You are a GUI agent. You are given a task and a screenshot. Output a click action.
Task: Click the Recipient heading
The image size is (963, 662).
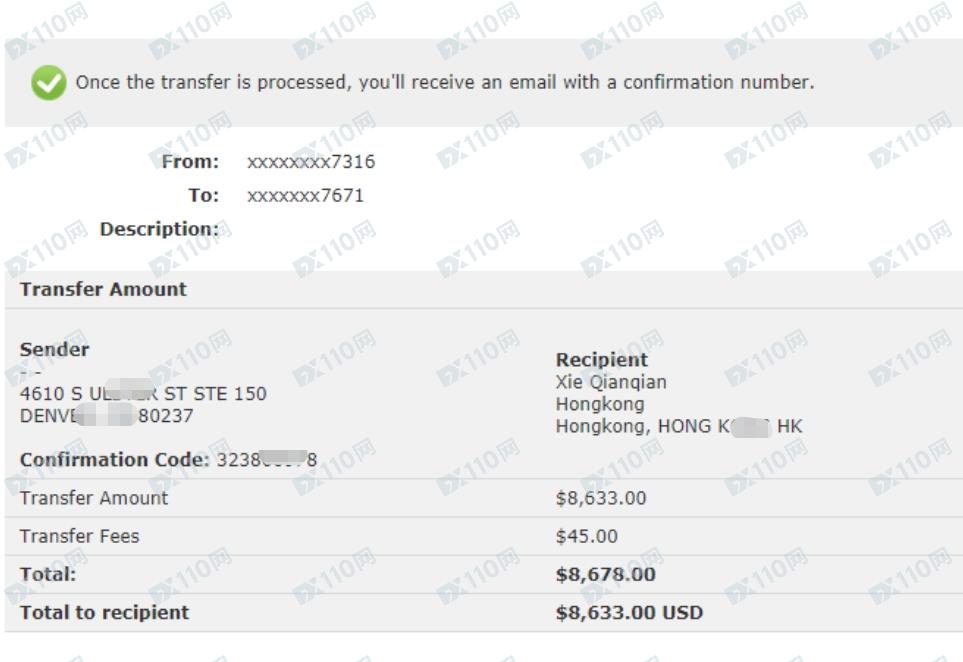coord(602,360)
